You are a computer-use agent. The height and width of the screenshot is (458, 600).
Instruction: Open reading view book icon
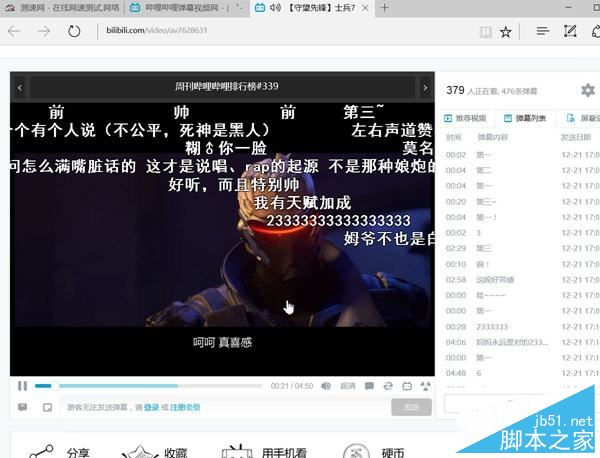[x=485, y=32]
